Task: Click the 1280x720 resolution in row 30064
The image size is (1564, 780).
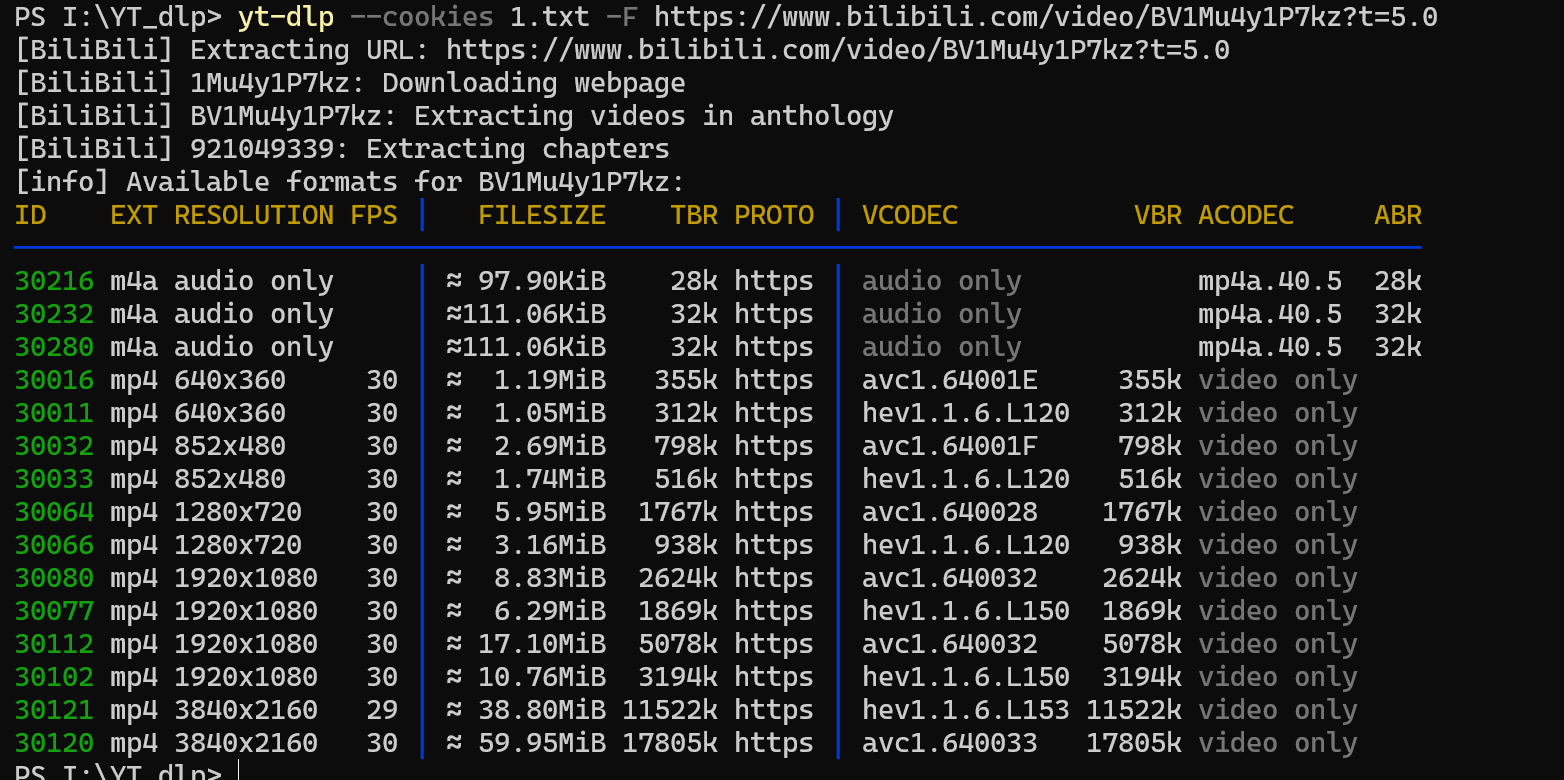Action: 238,512
